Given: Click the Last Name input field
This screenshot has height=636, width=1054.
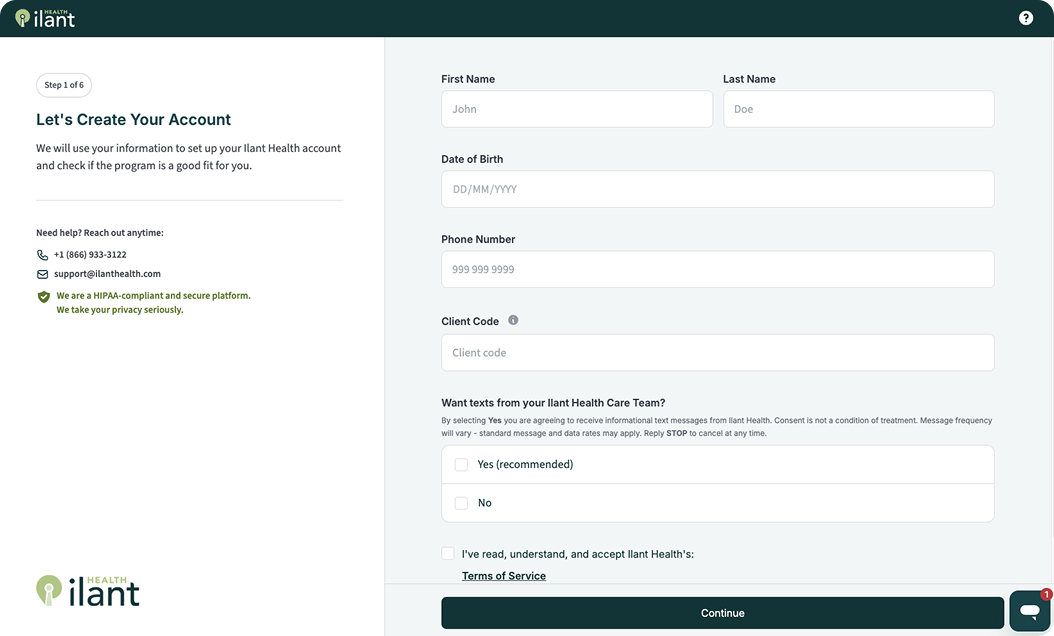Looking at the screenshot, I should [858, 108].
